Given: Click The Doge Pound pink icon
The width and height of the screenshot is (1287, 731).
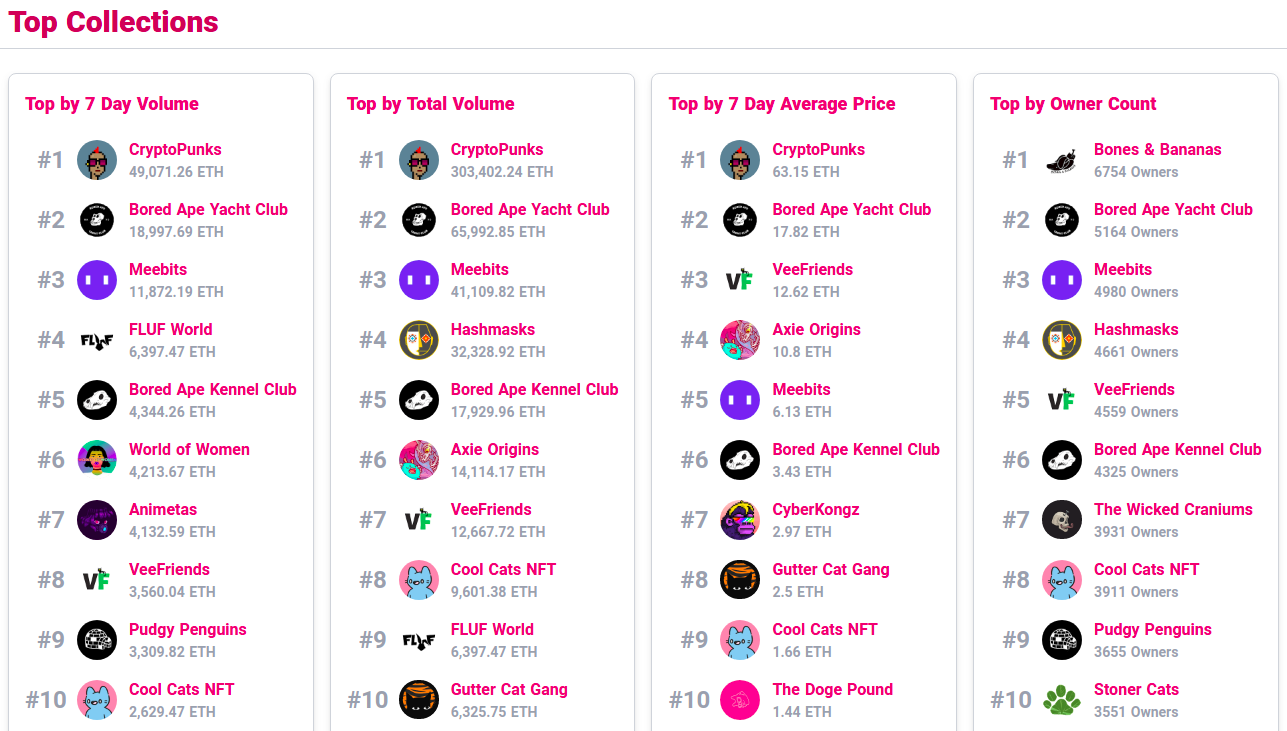Looking at the screenshot, I should (740, 700).
